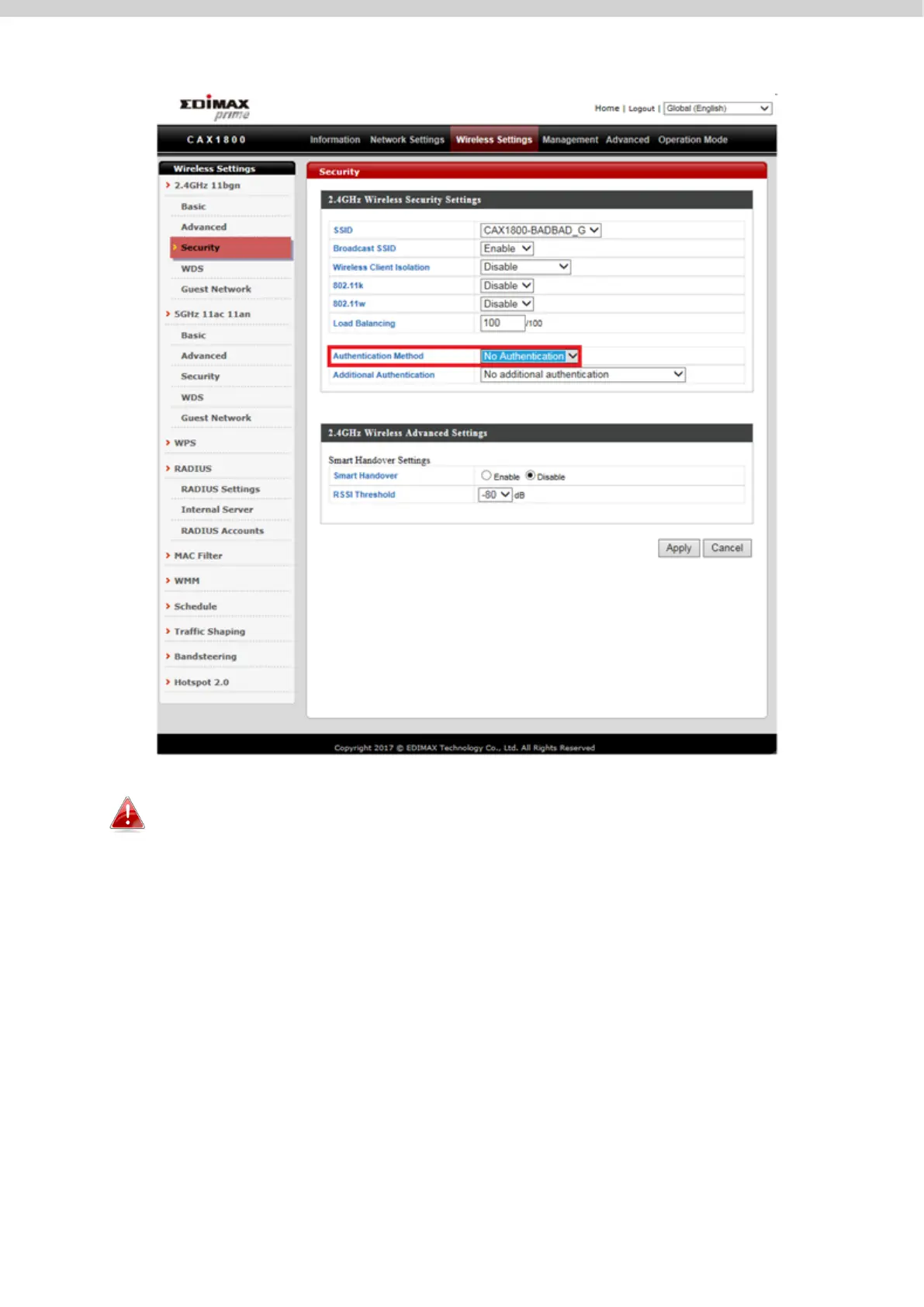
Task: Click the red warning triangle icon
Action: [127, 814]
